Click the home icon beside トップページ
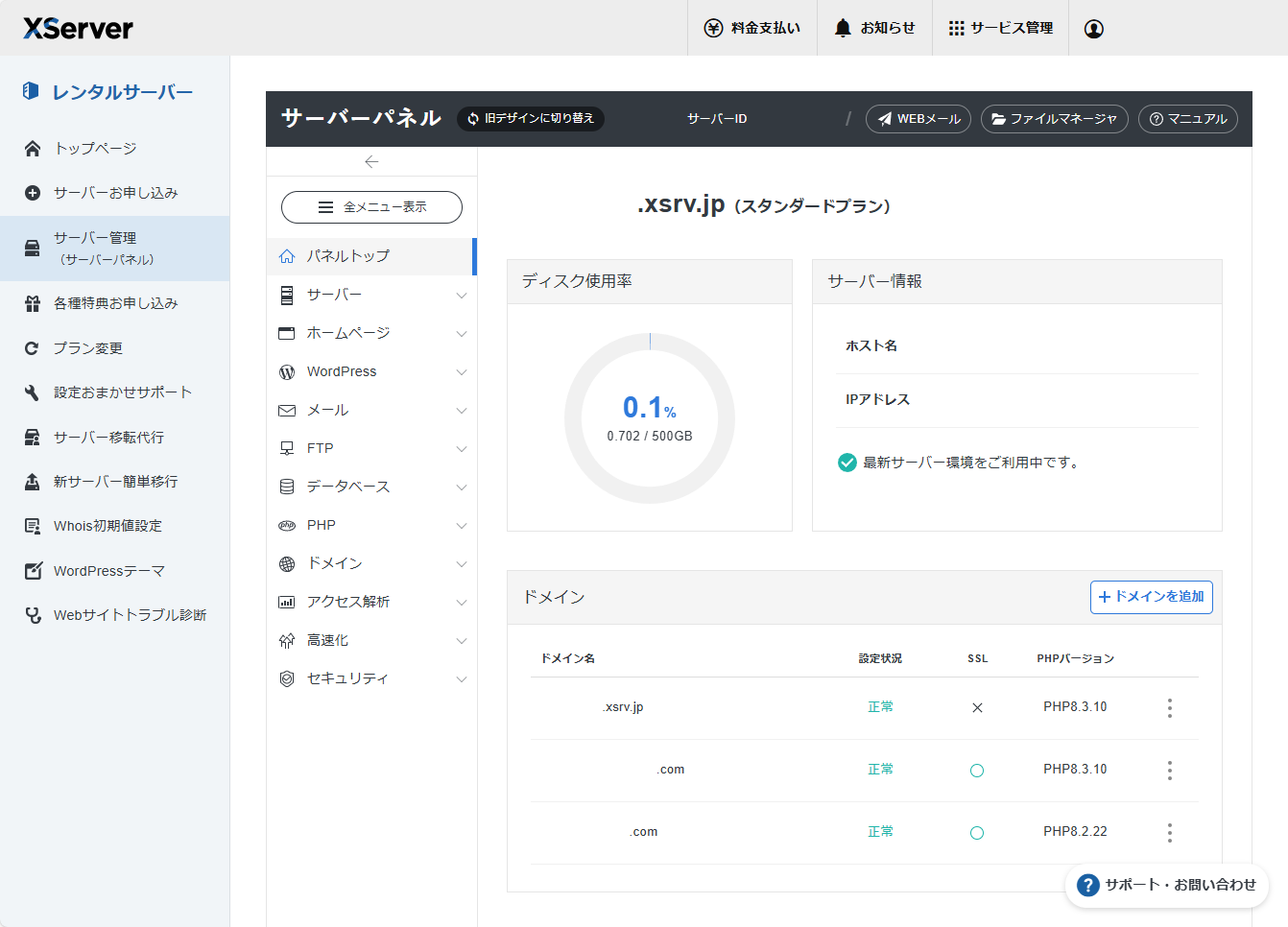The width and height of the screenshot is (1288, 927). 32,148
